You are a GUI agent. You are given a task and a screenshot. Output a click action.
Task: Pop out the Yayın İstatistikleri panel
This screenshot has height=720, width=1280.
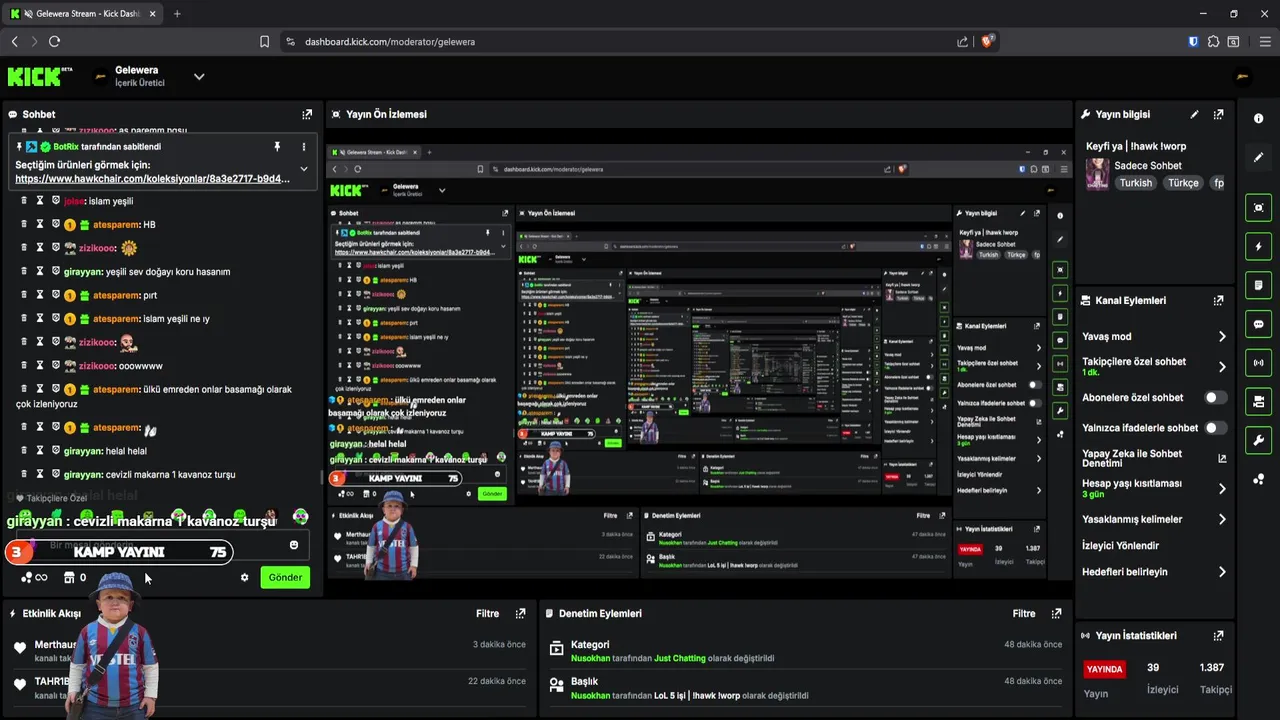(x=1218, y=635)
